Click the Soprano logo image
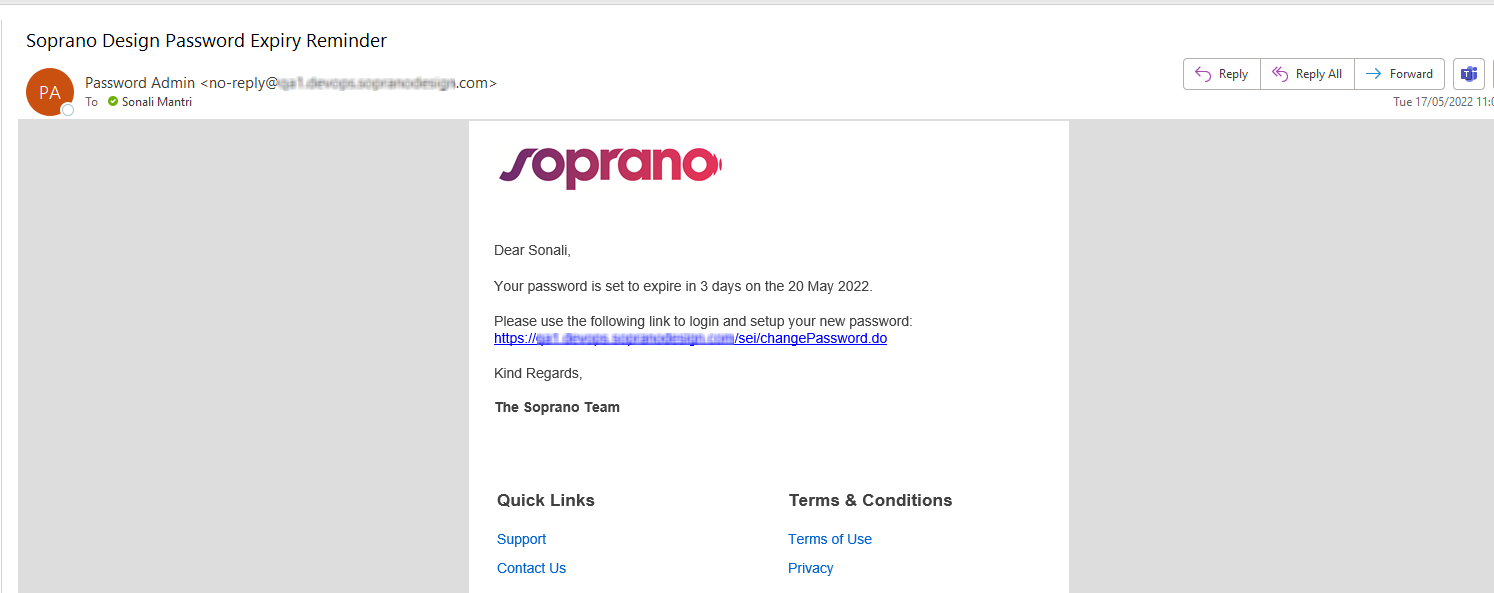The width and height of the screenshot is (1494, 593). coord(609,166)
